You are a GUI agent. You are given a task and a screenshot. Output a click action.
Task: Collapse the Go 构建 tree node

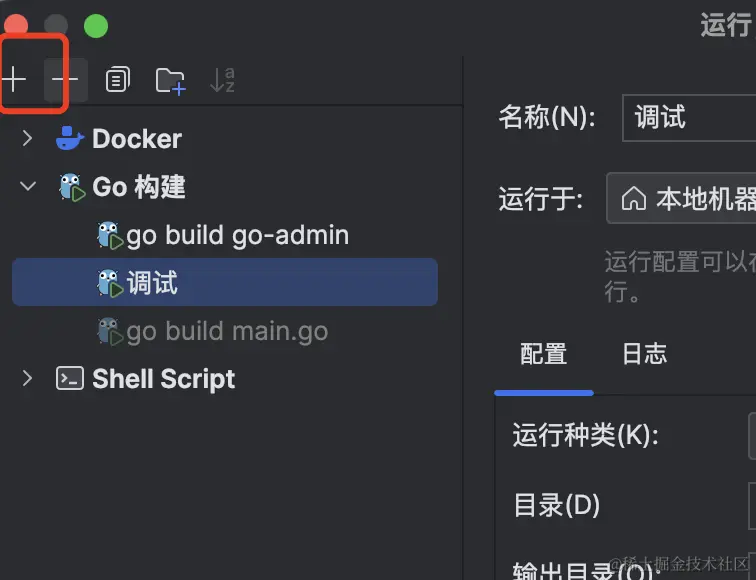click(x=27, y=187)
